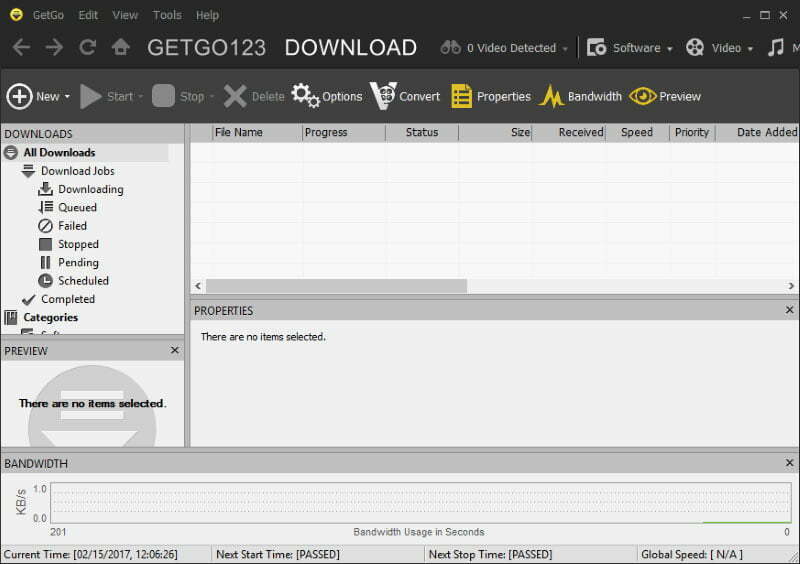Image resolution: width=800 pixels, height=564 pixels.
Task: Click Next Stop Time status entry
Action: point(490,554)
